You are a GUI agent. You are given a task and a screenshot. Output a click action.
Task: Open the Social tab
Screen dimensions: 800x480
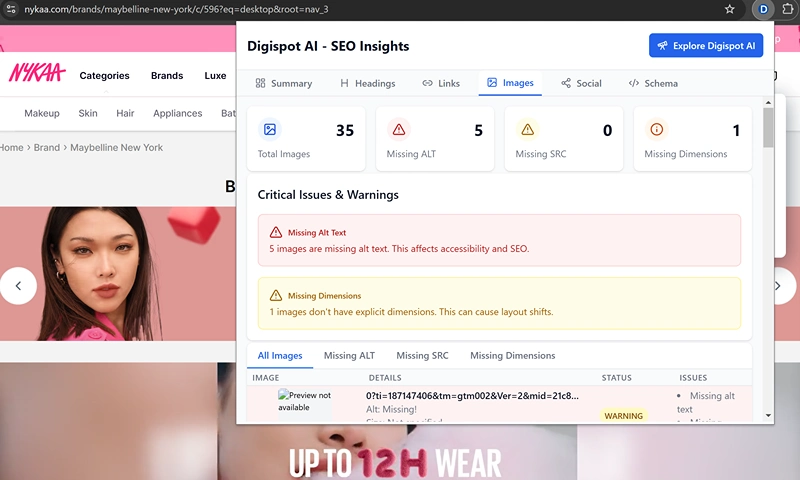581,83
